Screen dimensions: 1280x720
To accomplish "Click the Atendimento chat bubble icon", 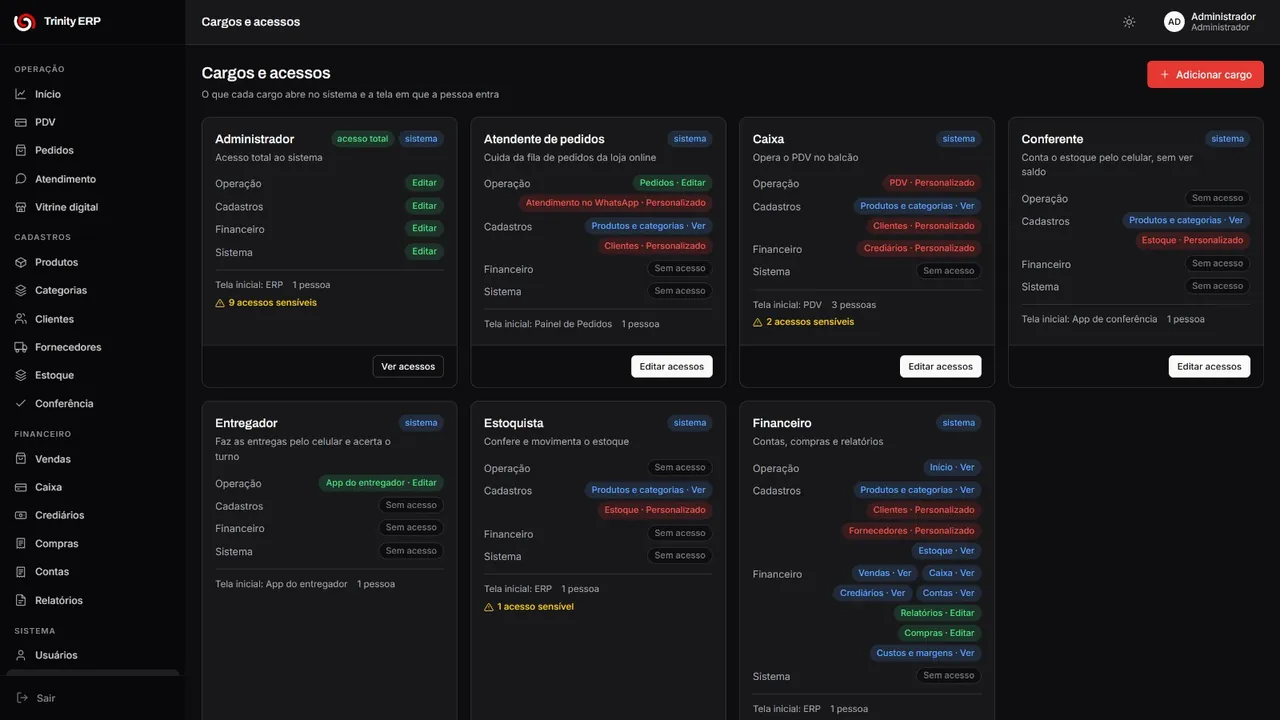I will point(21,179).
